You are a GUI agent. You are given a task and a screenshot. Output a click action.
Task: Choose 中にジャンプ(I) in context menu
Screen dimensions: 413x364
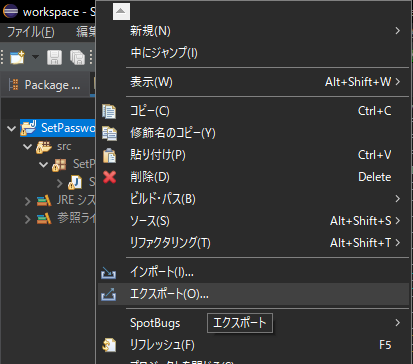(254, 53)
